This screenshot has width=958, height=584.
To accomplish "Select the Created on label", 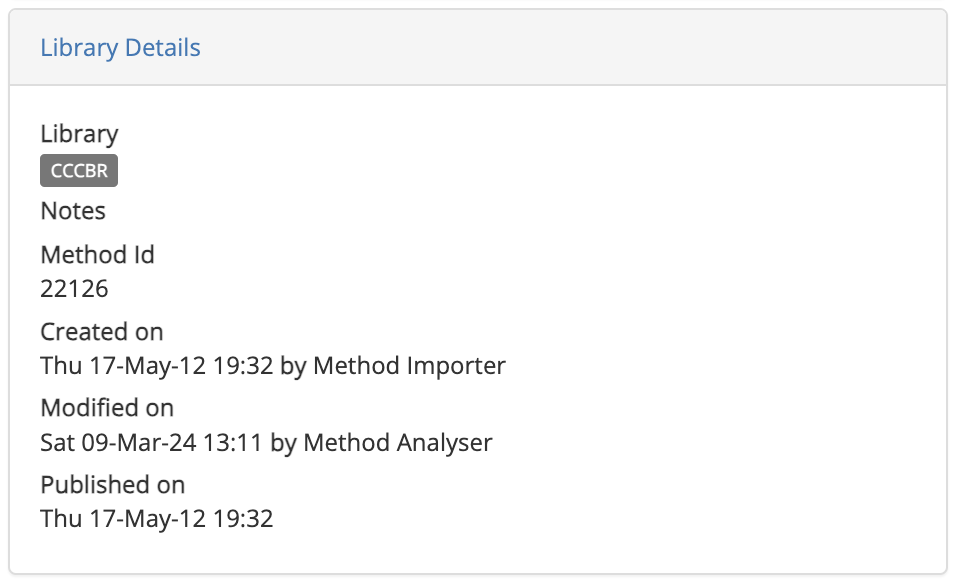I will click(x=101, y=332).
